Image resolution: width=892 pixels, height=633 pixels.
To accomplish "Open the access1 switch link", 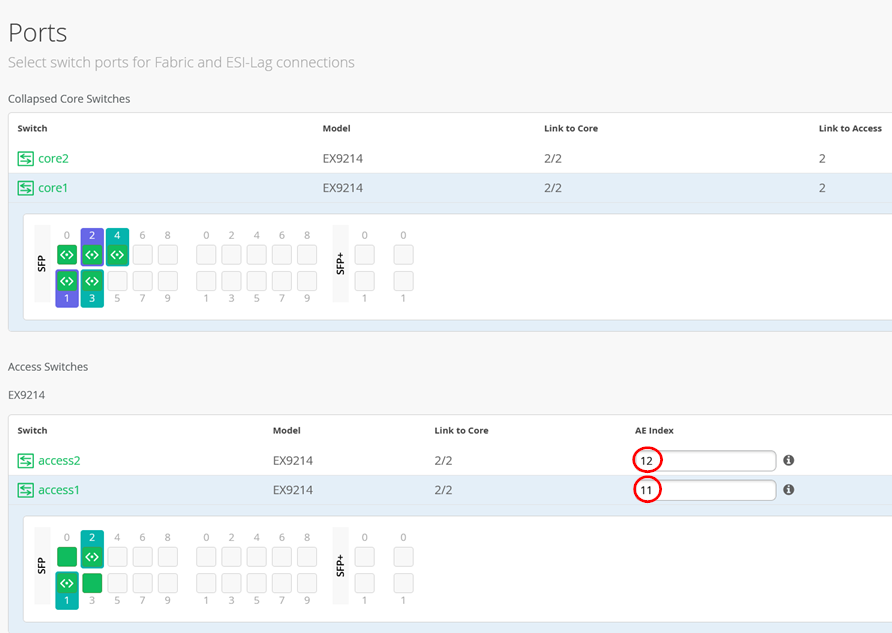I will [59, 490].
